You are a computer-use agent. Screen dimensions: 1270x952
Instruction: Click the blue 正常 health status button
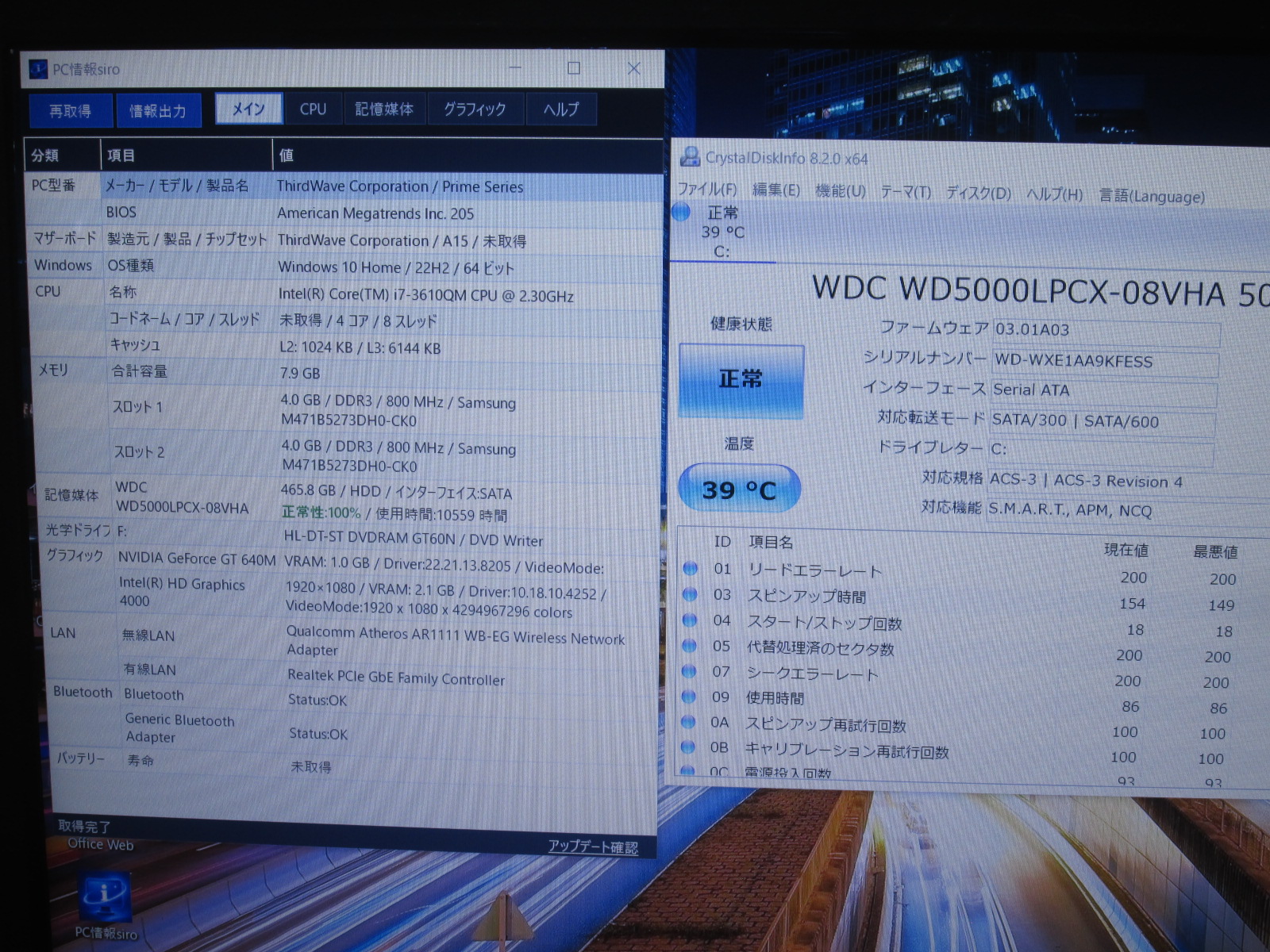click(741, 380)
